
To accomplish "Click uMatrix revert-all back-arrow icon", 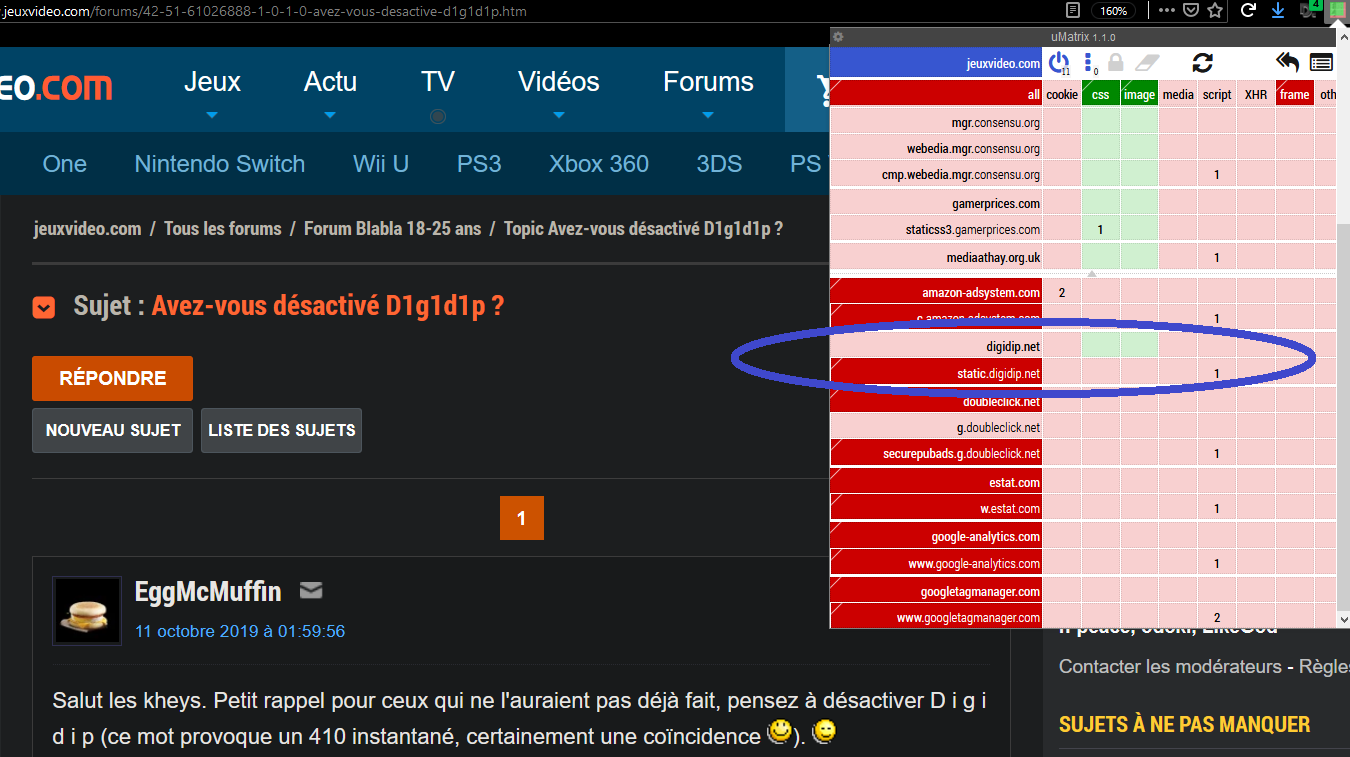I will 1288,63.
